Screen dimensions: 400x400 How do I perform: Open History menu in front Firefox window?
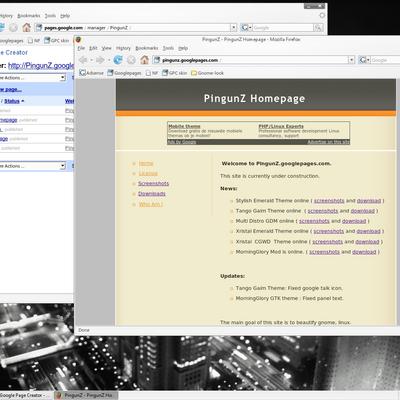click(x=123, y=48)
